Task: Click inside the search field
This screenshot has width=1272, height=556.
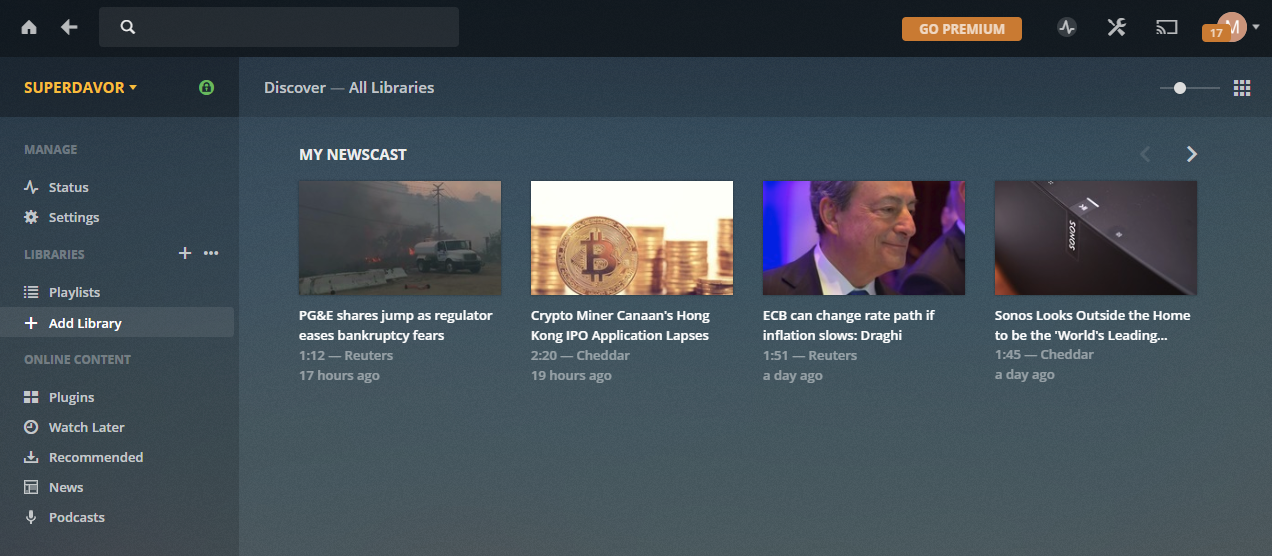Action: (279, 27)
